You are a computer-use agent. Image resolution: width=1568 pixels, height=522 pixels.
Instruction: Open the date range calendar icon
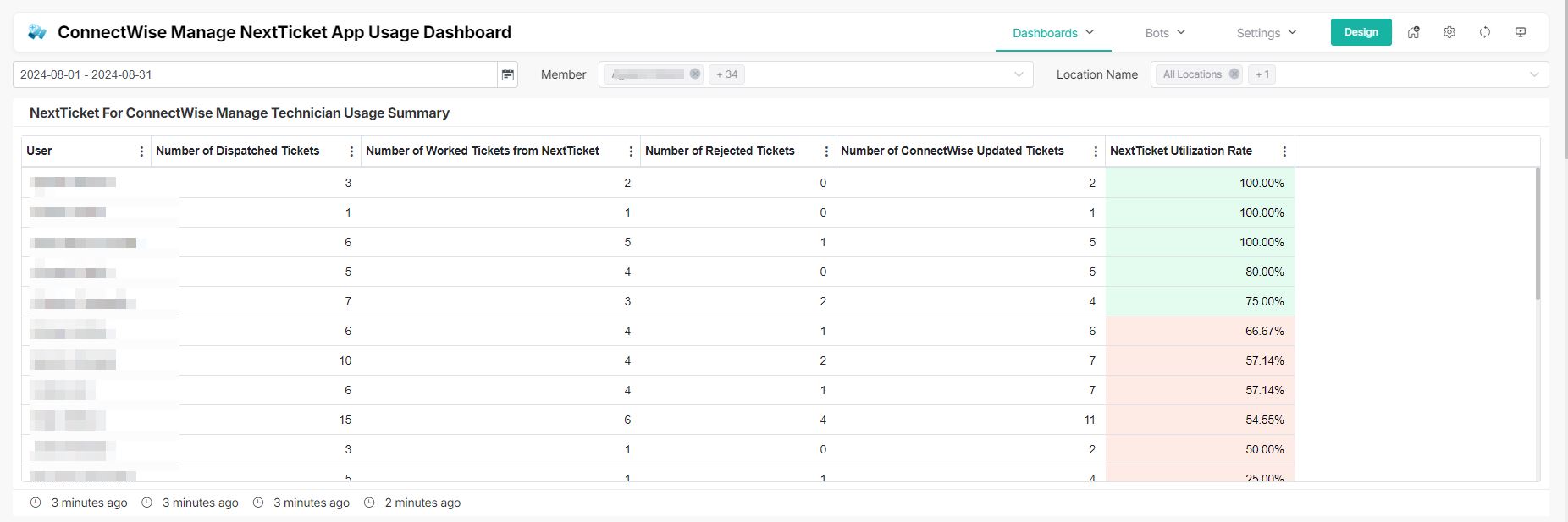(x=508, y=74)
